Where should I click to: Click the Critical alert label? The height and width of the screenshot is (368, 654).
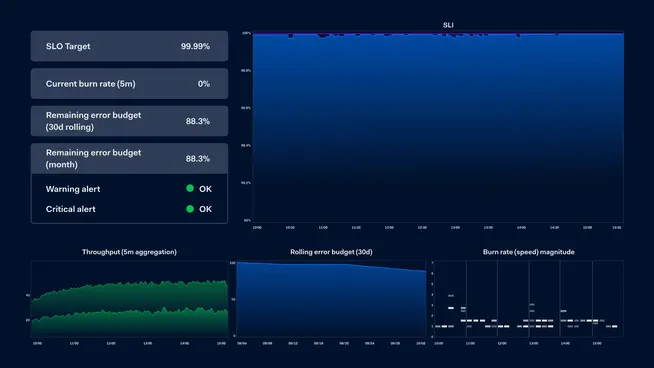(70, 209)
